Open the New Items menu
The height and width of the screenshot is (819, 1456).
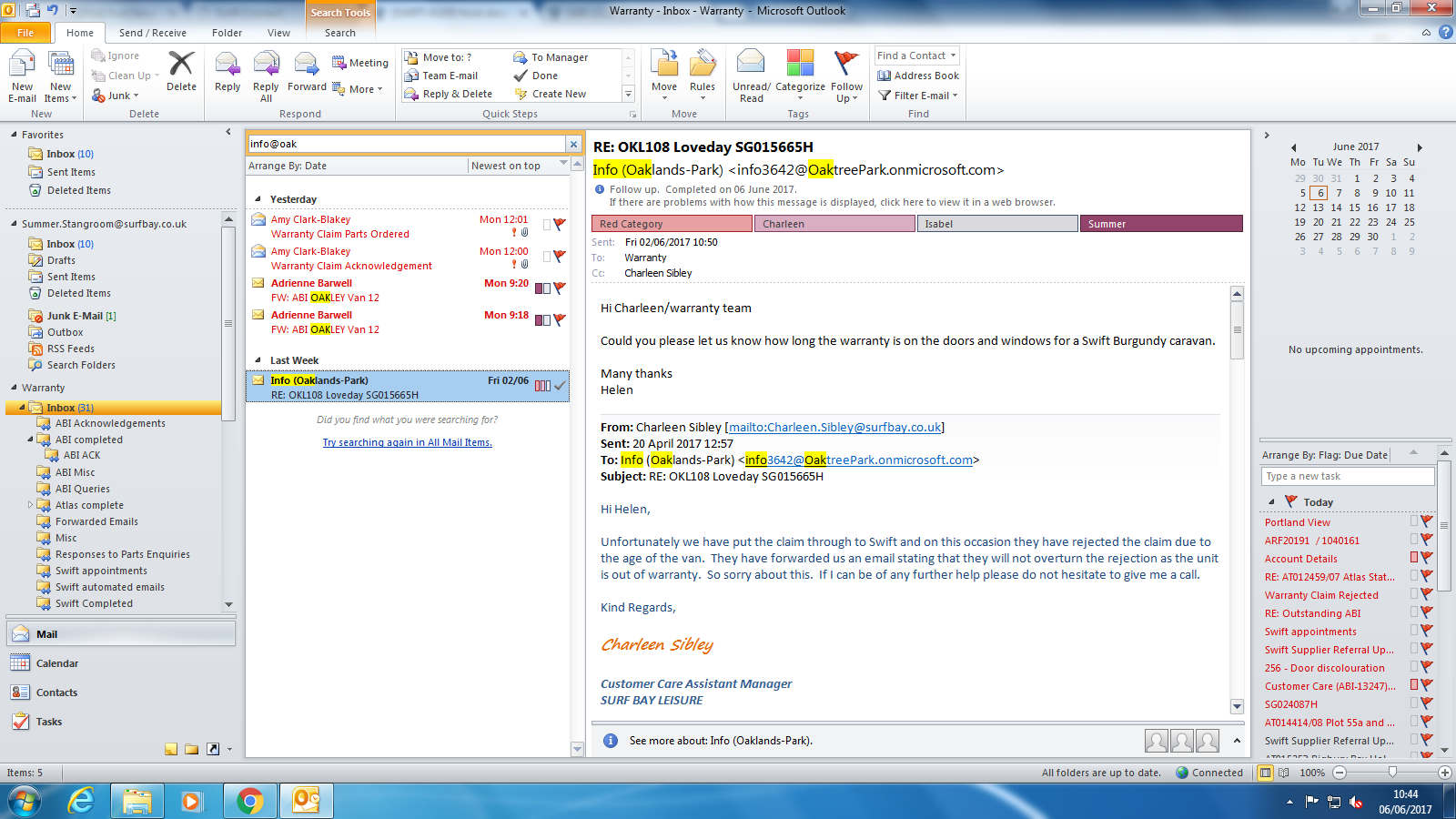pyautogui.click(x=61, y=76)
